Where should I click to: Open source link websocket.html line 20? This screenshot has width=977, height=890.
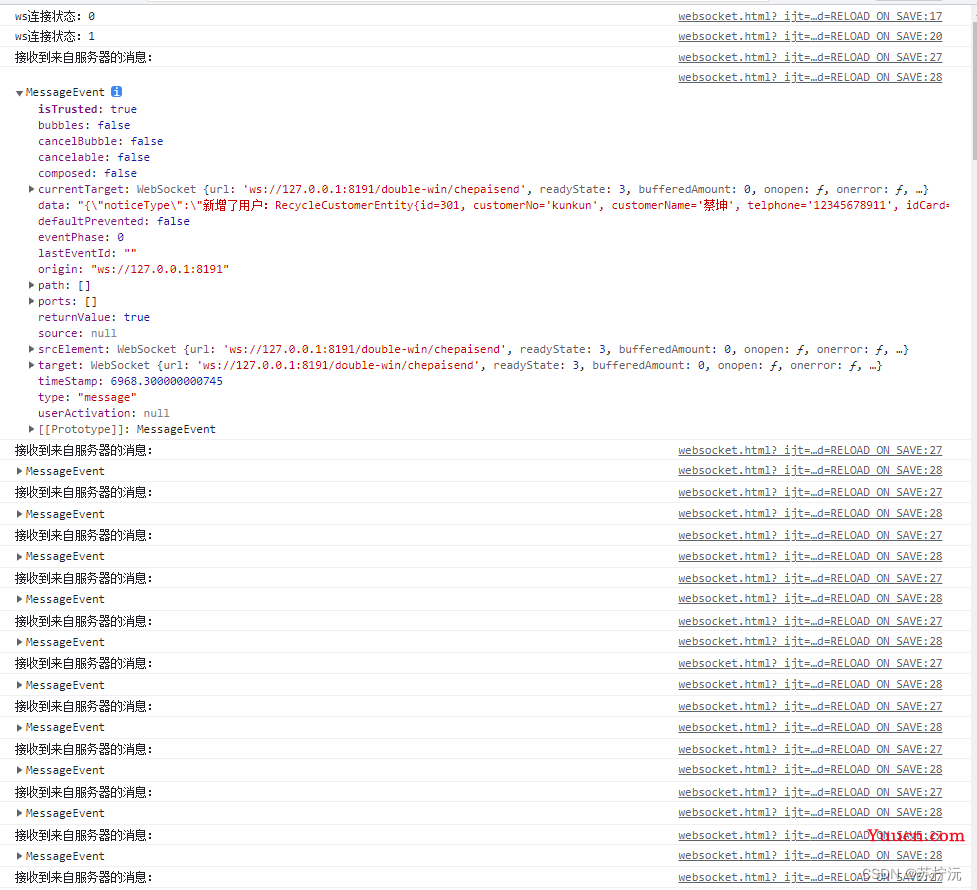click(x=810, y=36)
